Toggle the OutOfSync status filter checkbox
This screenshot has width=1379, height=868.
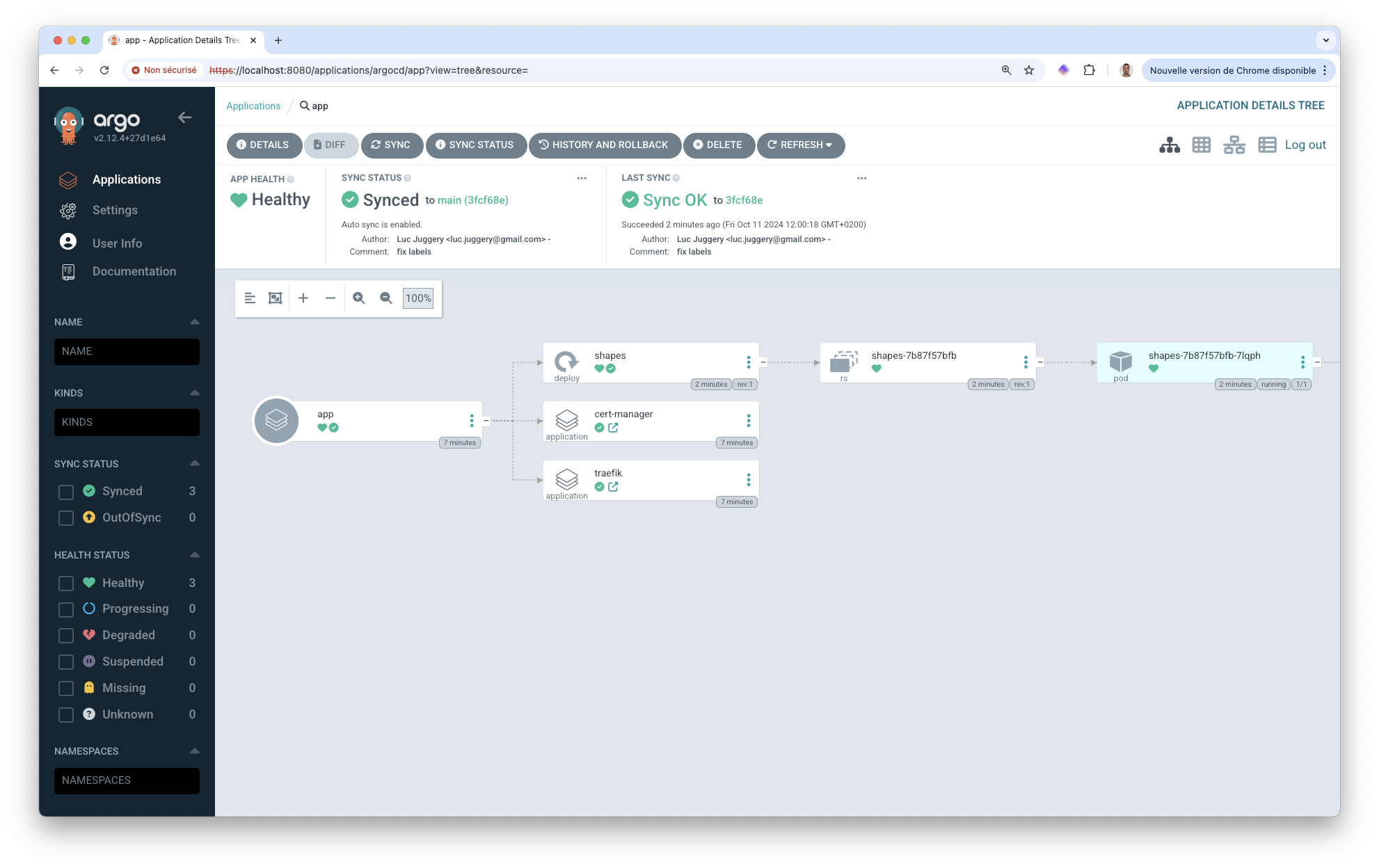click(66, 517)
